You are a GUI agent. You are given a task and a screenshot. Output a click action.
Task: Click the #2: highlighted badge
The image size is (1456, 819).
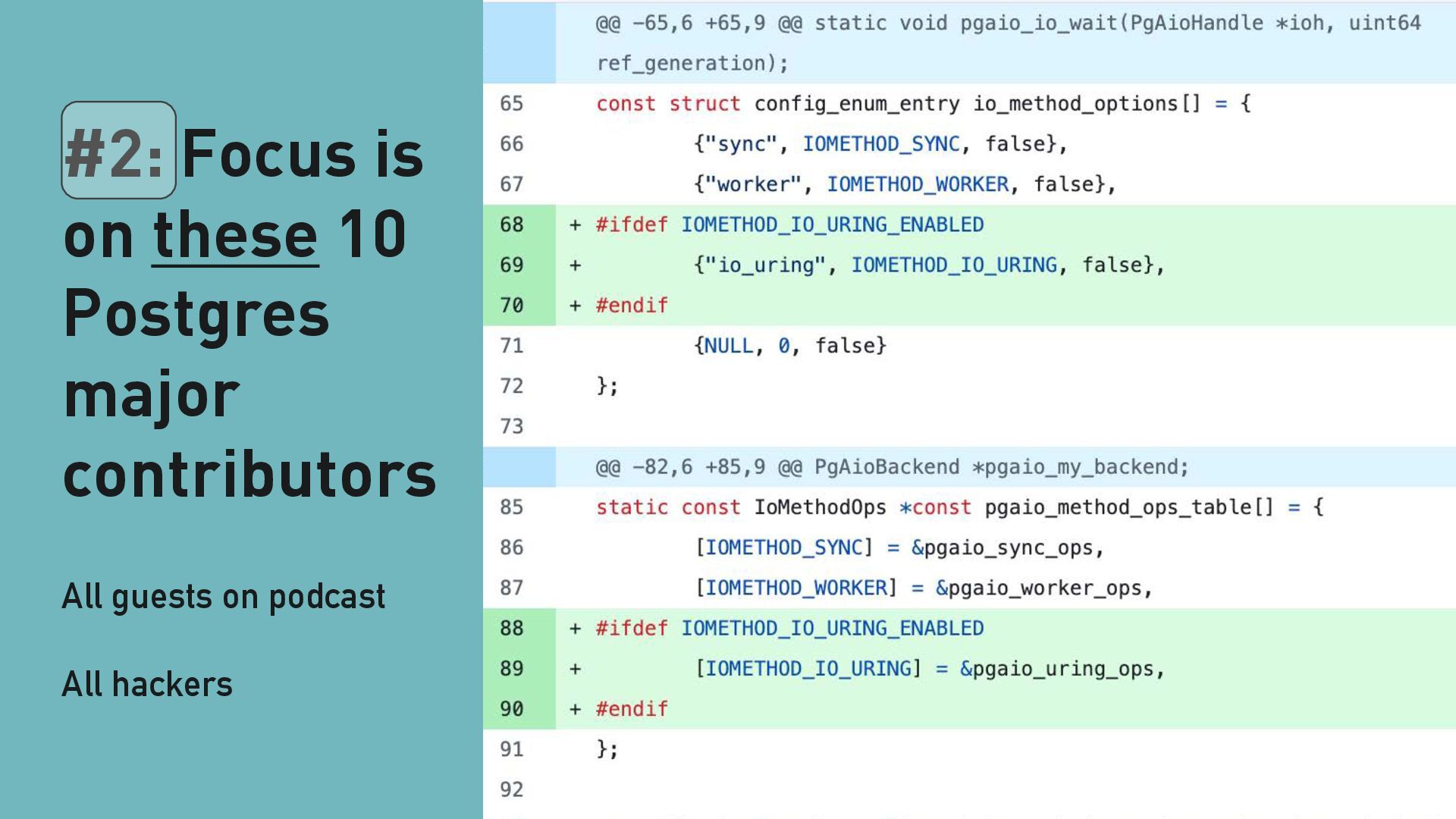coord(118,151)
